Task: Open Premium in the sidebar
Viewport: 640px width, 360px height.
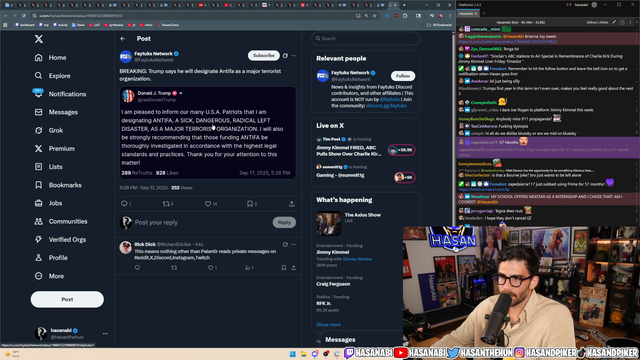Action: pyautogui.click(x=55, y=149)
